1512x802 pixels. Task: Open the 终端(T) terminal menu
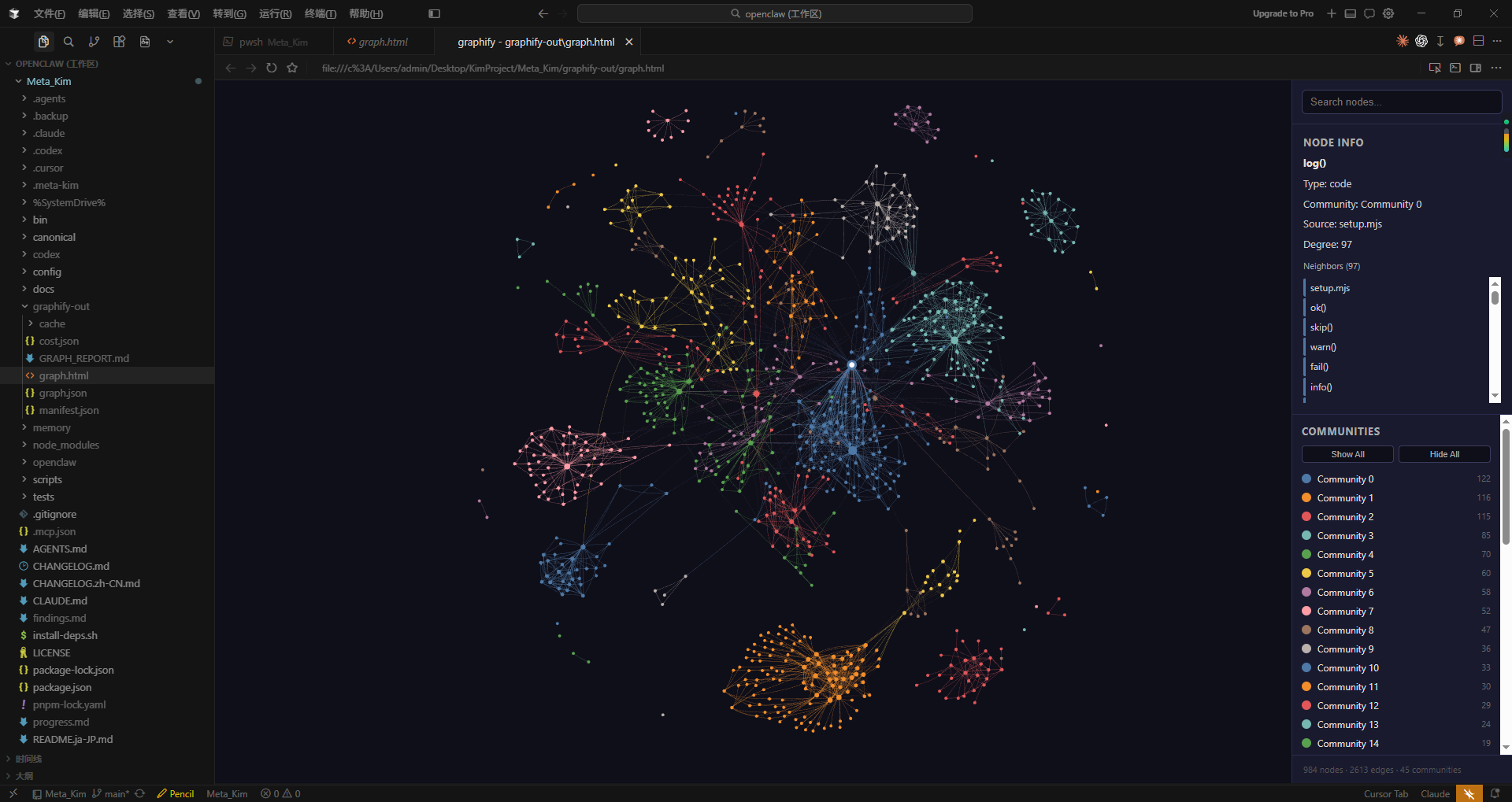pos(321,13)
